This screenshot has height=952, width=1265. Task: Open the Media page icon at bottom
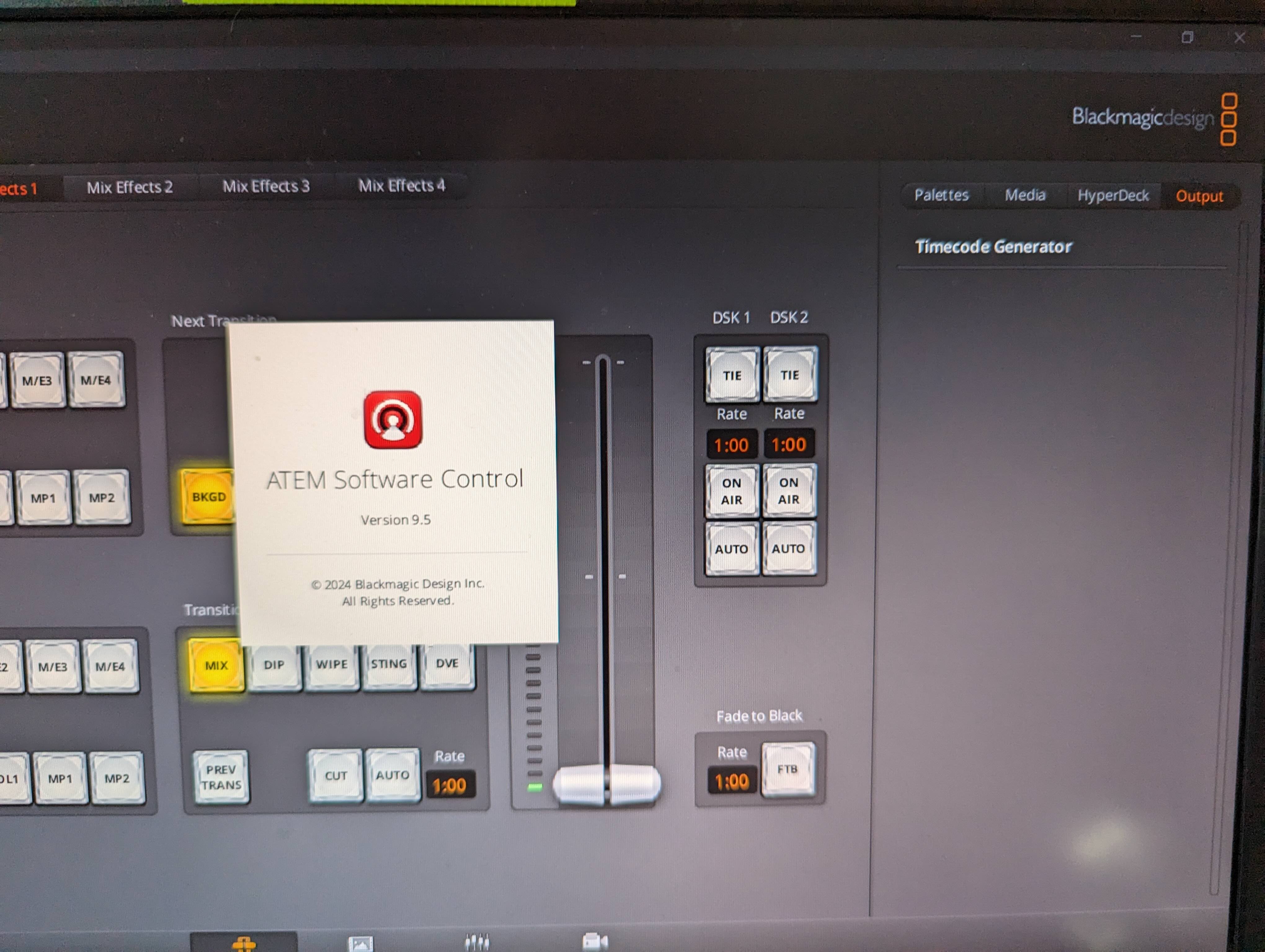(x=360, y=943)
